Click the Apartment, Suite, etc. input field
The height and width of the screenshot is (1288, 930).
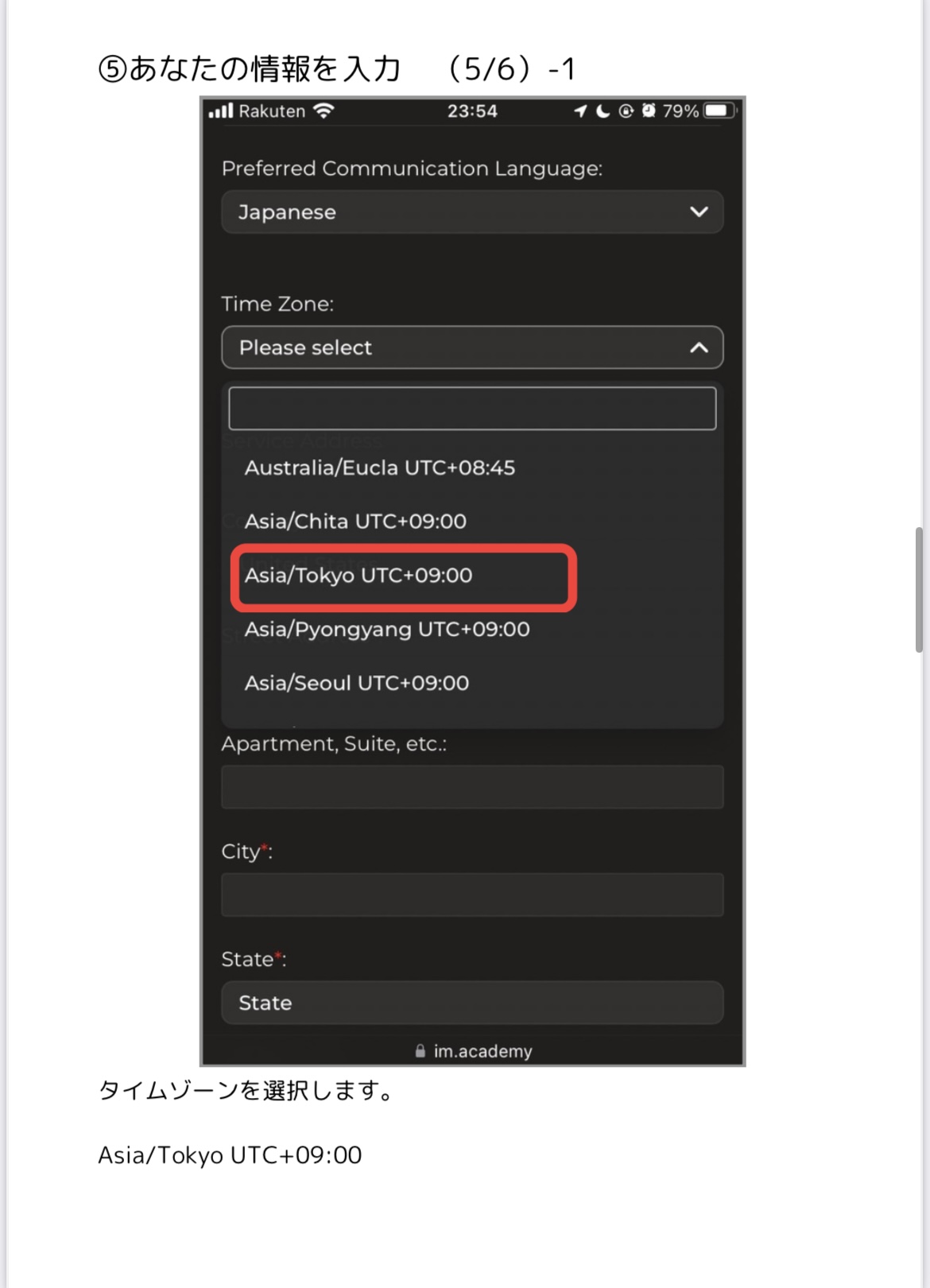472,787
